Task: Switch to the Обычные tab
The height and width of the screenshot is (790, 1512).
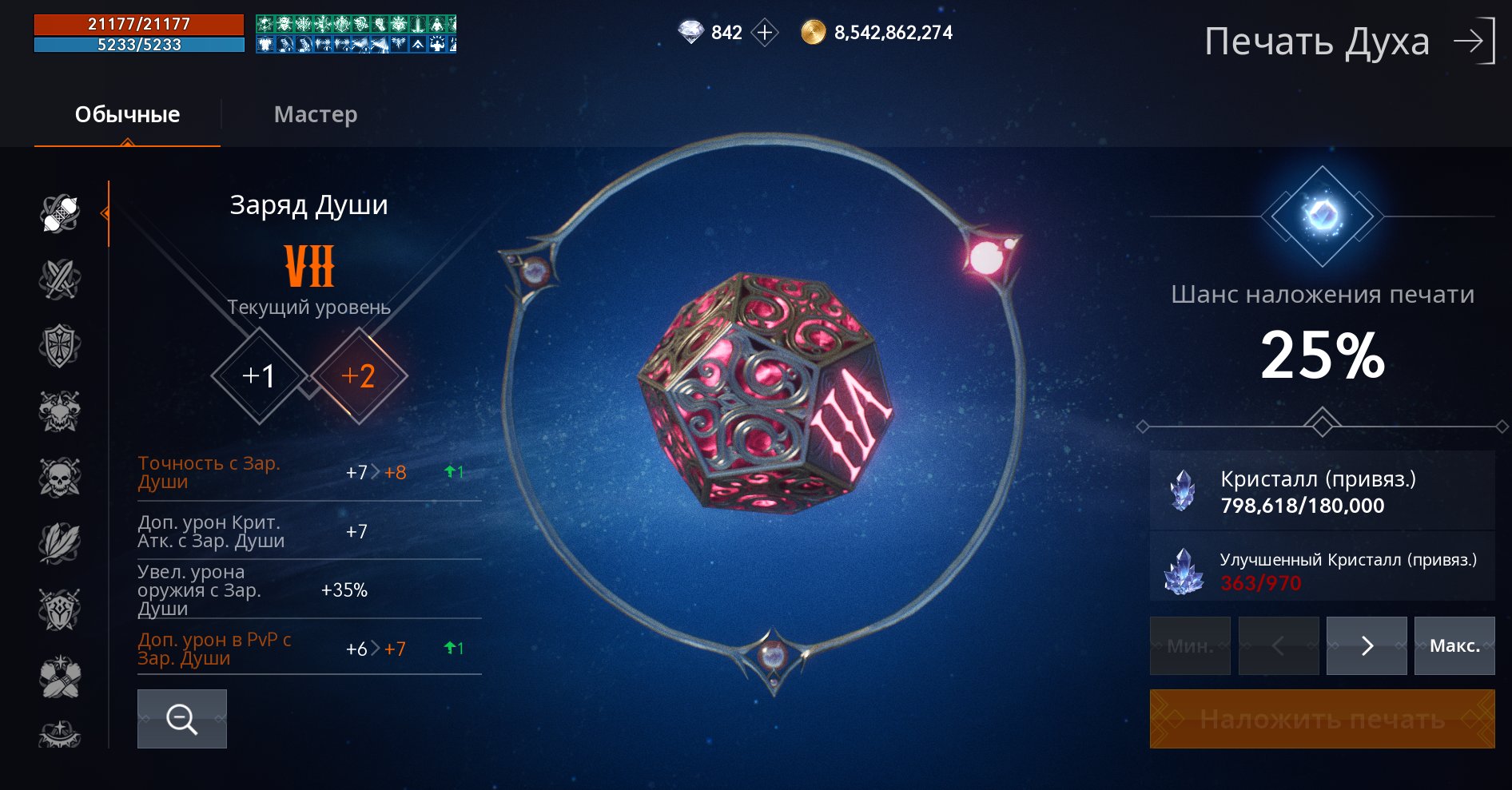Action: tap(127, 114)
